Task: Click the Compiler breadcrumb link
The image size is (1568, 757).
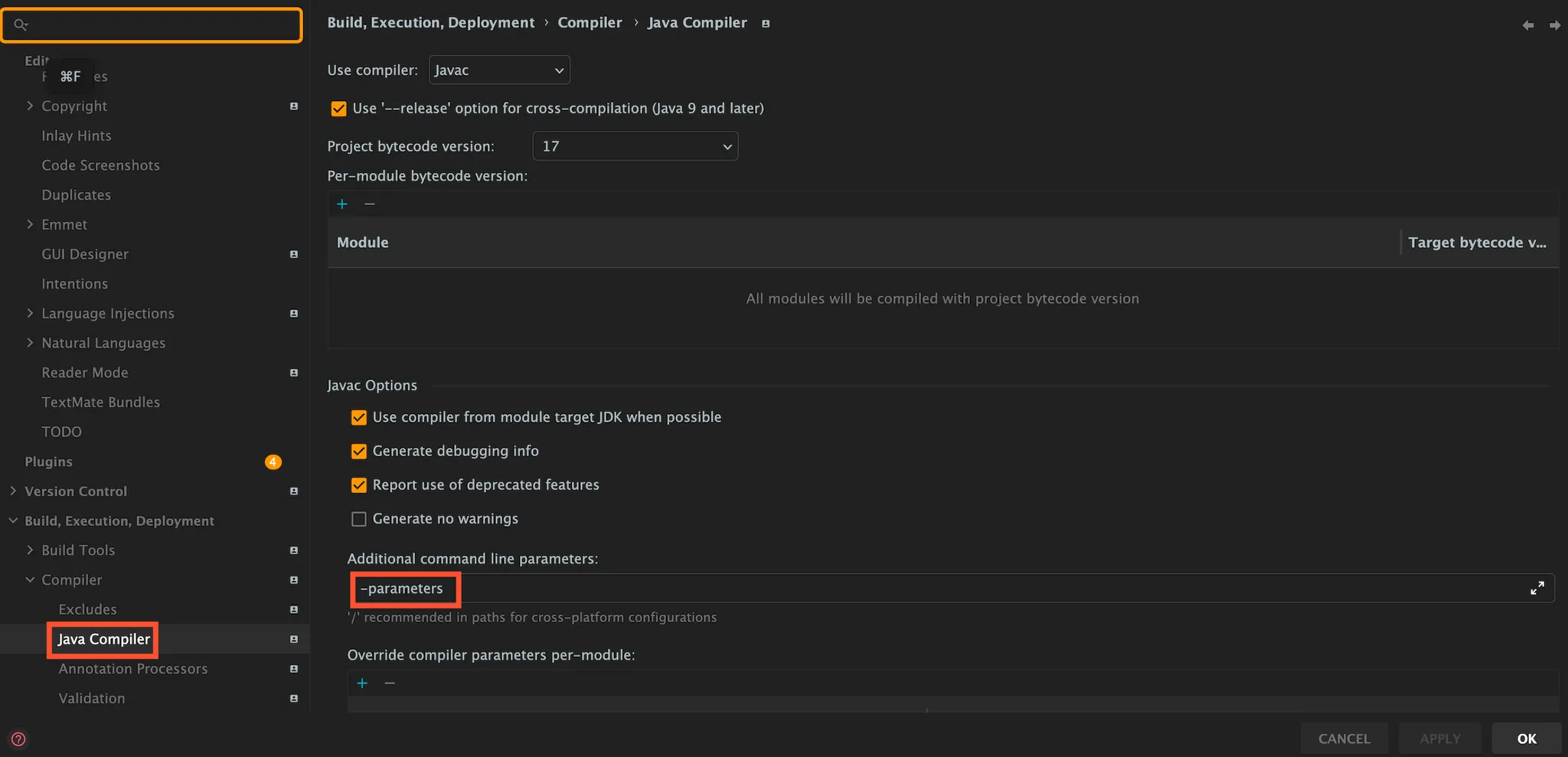Action: pyautogui.click(x=590, y=23)
